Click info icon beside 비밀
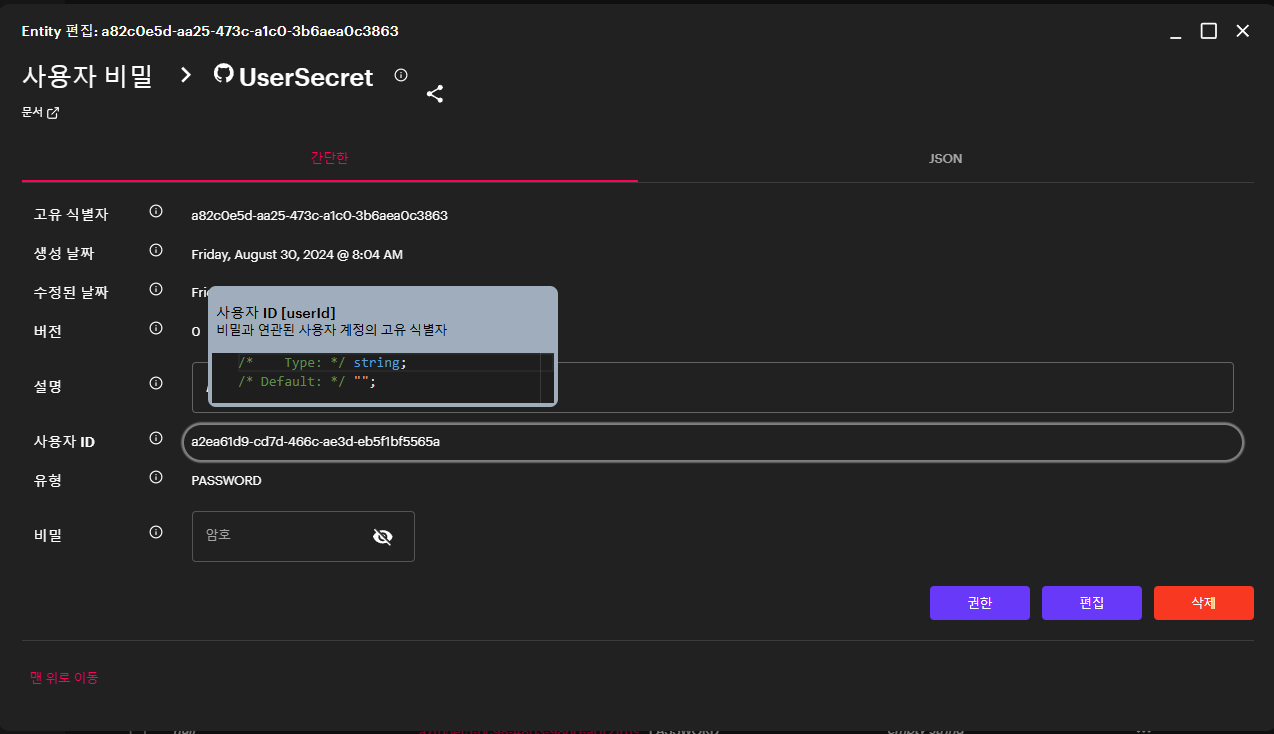This screenshot has height=734, width=1274. coord(156,533)
